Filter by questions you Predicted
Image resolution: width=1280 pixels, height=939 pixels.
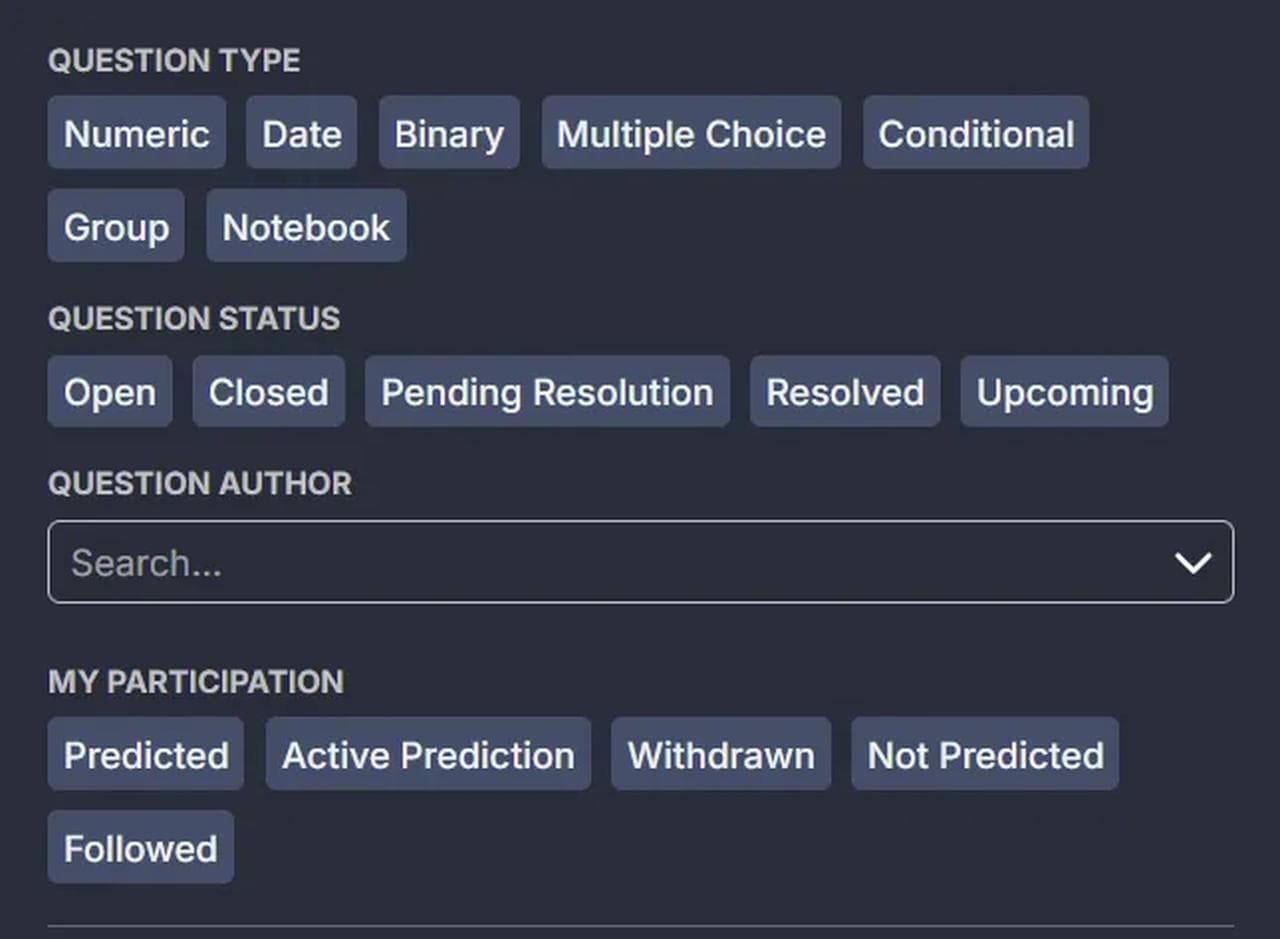145,754
